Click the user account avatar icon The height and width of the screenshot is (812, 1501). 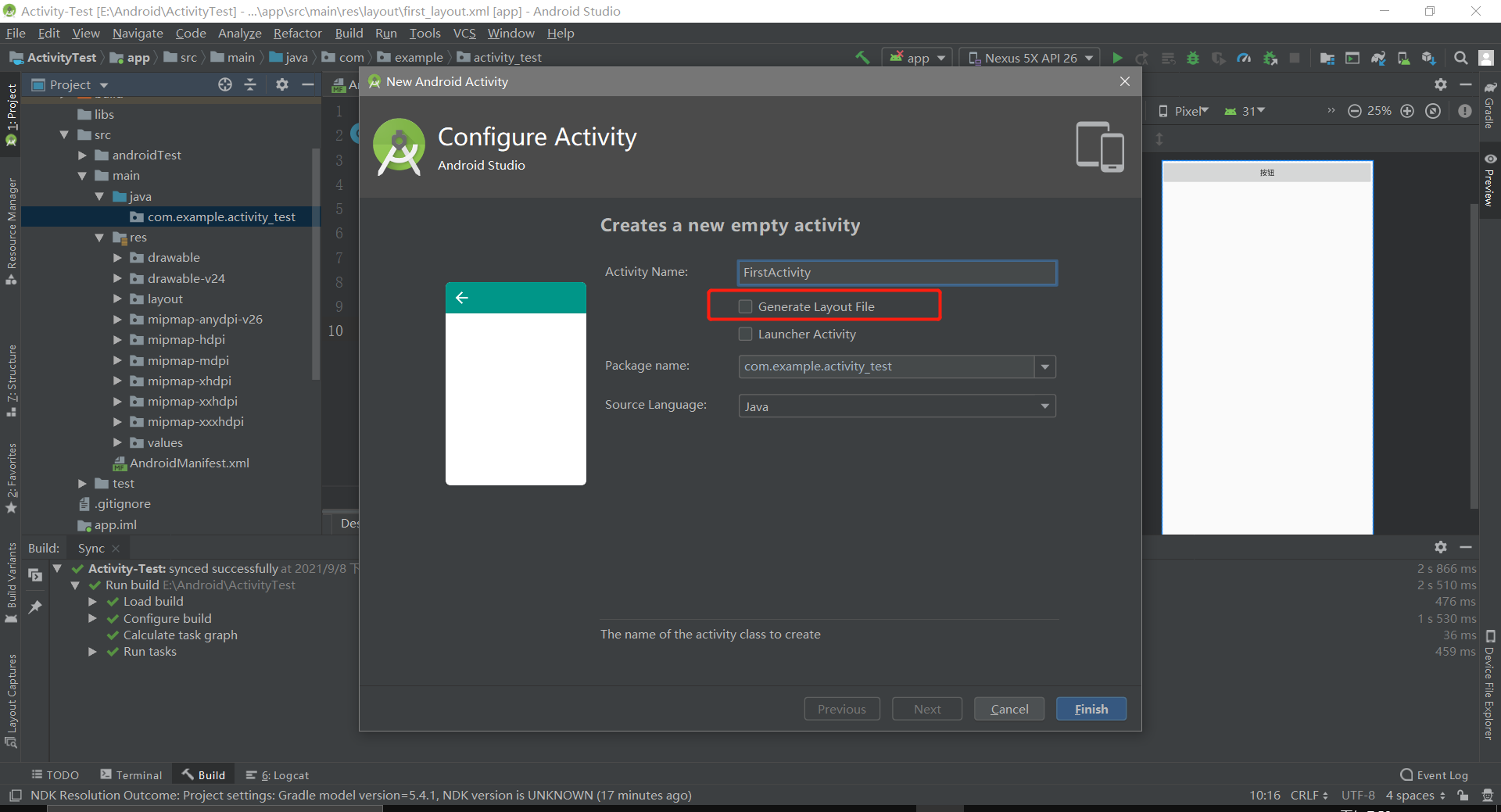[x=1486, y=58]
